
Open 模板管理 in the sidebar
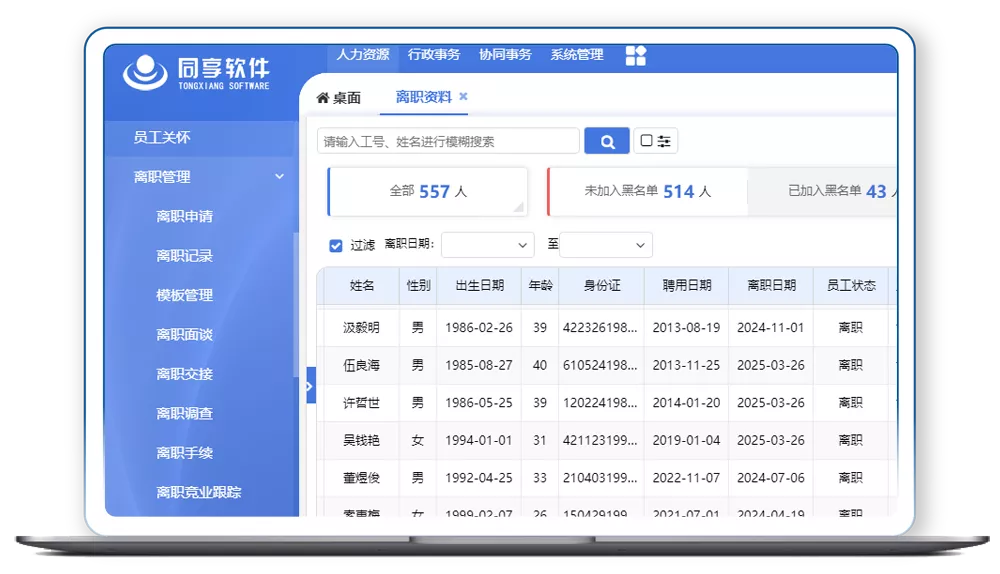click(184, 295)
